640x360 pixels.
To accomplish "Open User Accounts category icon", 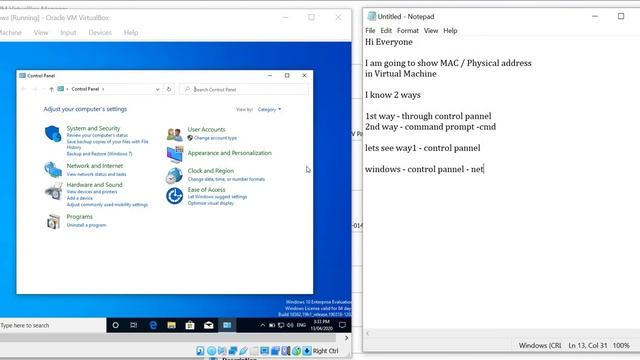I will point(174,134).
